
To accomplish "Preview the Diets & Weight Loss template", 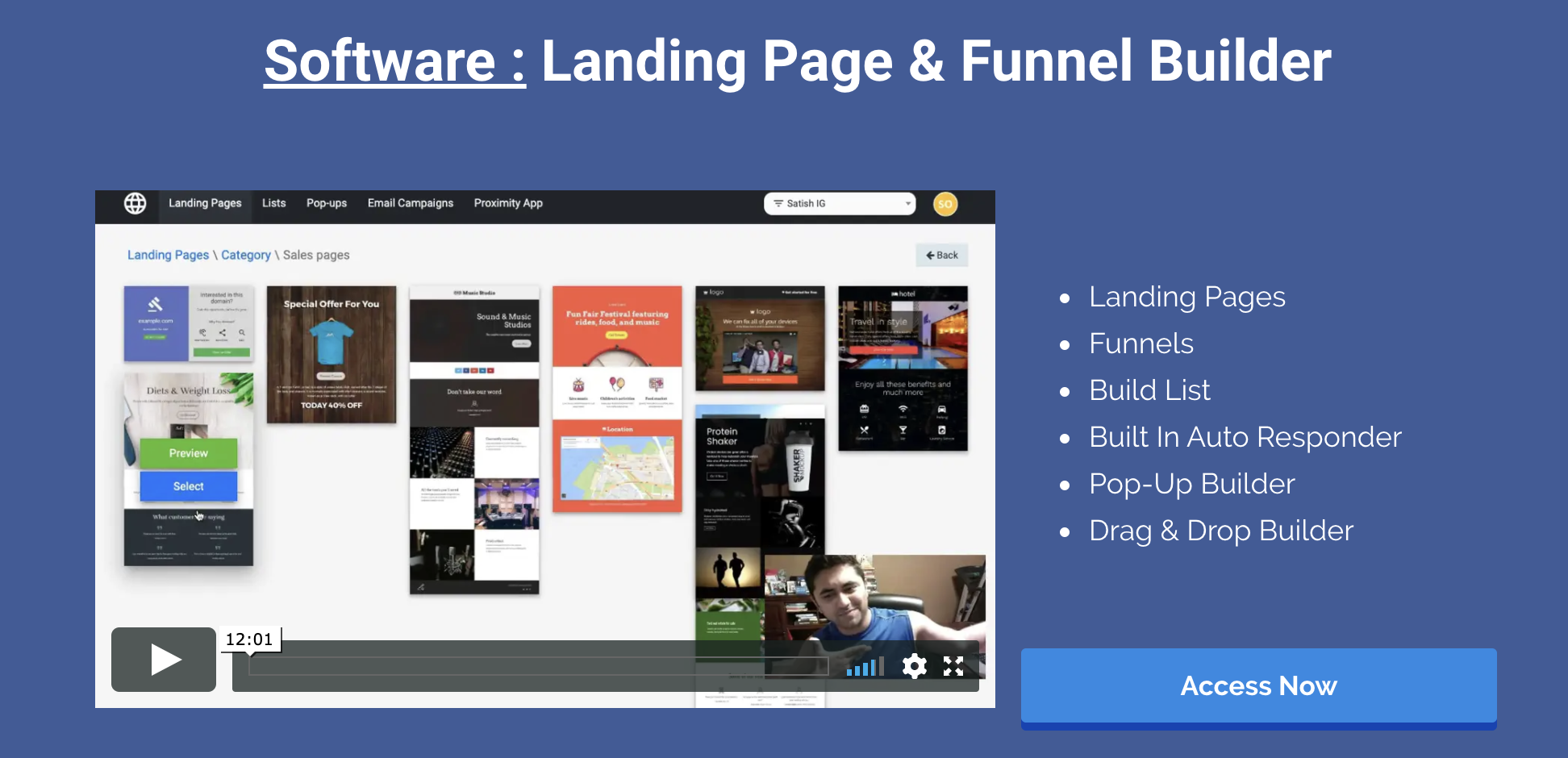I will 189,453.
